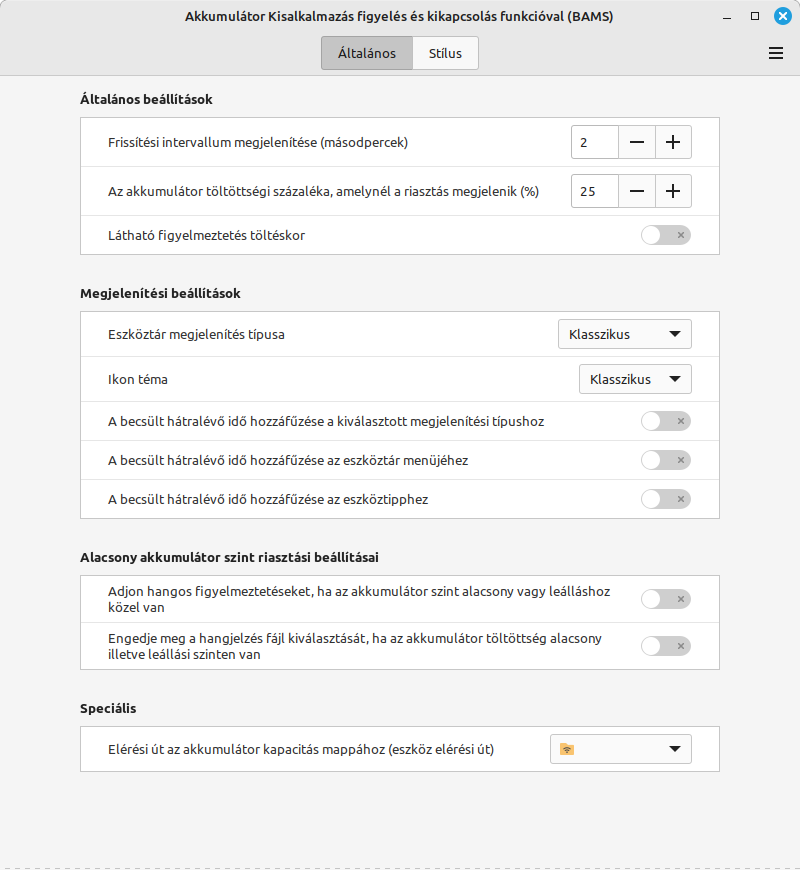Viewport: 800px width, 870px height.
Task: Open the hamburger menu icon
Action: 775,53
